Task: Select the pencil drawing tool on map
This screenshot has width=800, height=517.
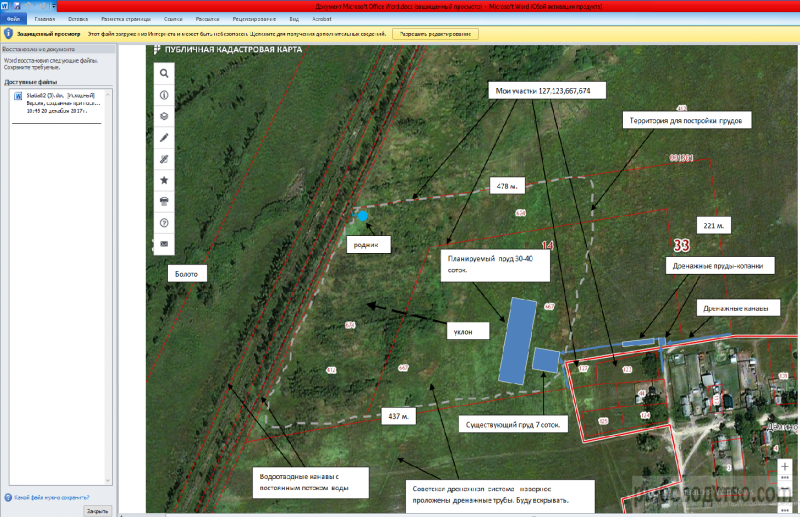Action: coord(164,137)
